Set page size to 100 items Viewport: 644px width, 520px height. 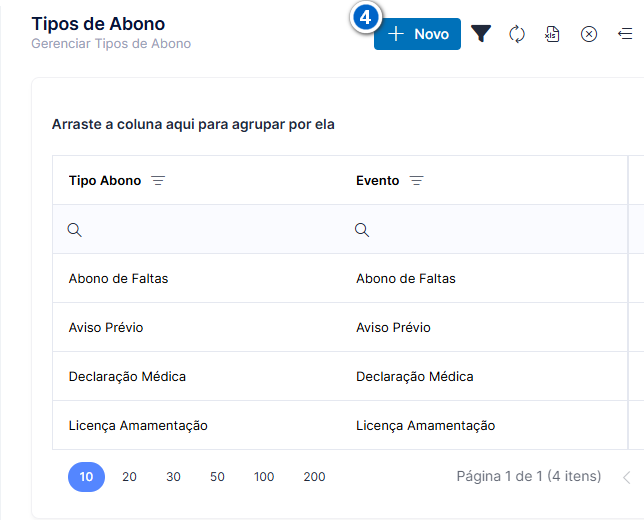click(264, 477)
